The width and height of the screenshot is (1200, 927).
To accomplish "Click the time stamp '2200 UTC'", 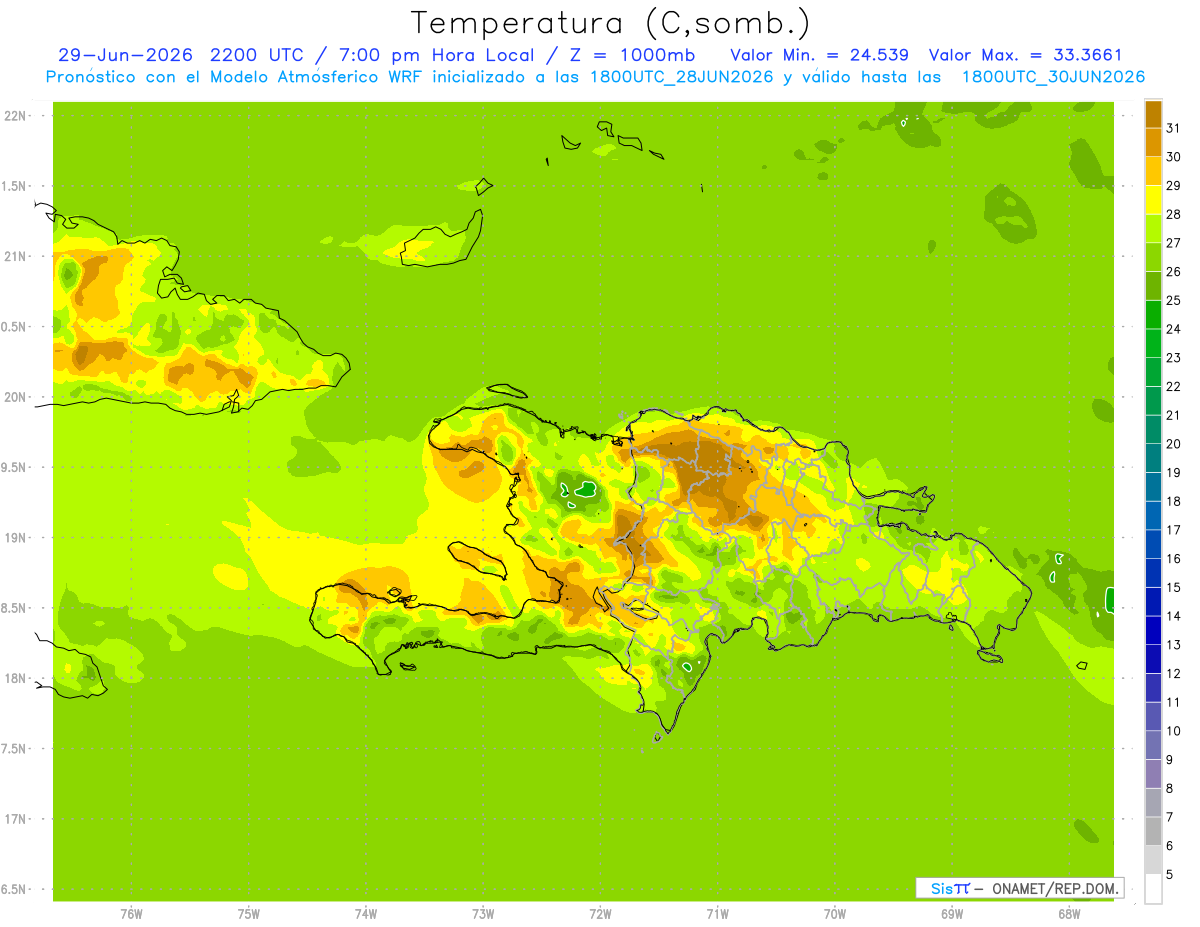I will click(x=258, y=55).
